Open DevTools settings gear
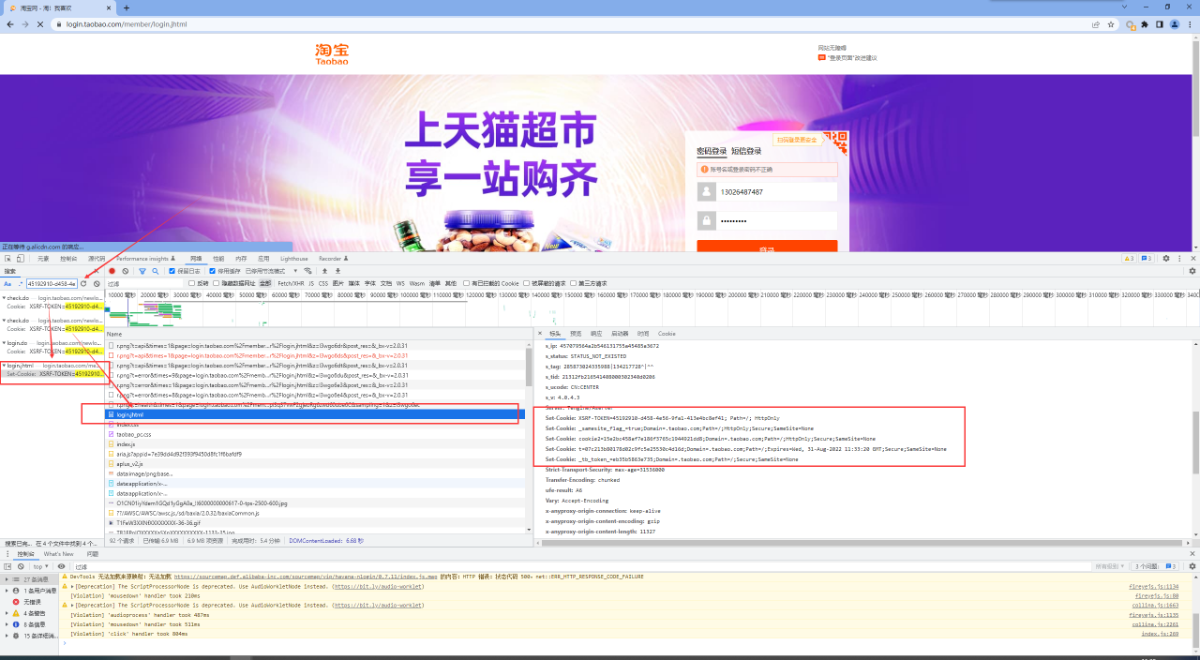 click(x=1166, y=258)
